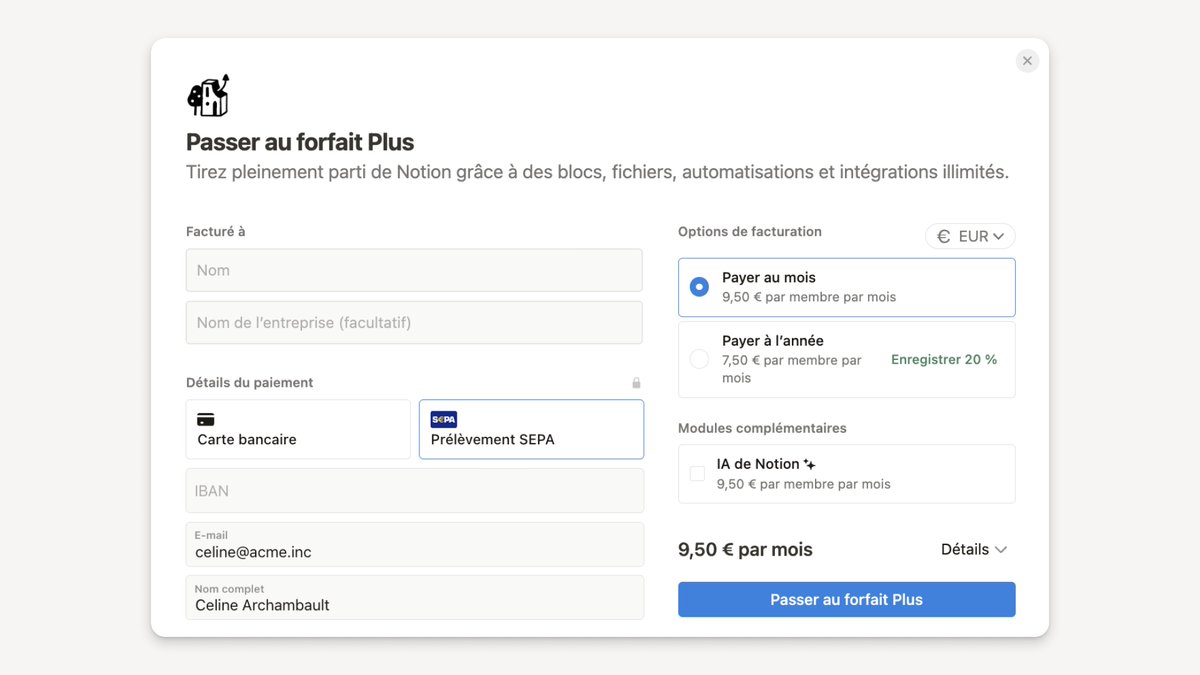
Task: Click the credit card icon
Action: [206, 419]
